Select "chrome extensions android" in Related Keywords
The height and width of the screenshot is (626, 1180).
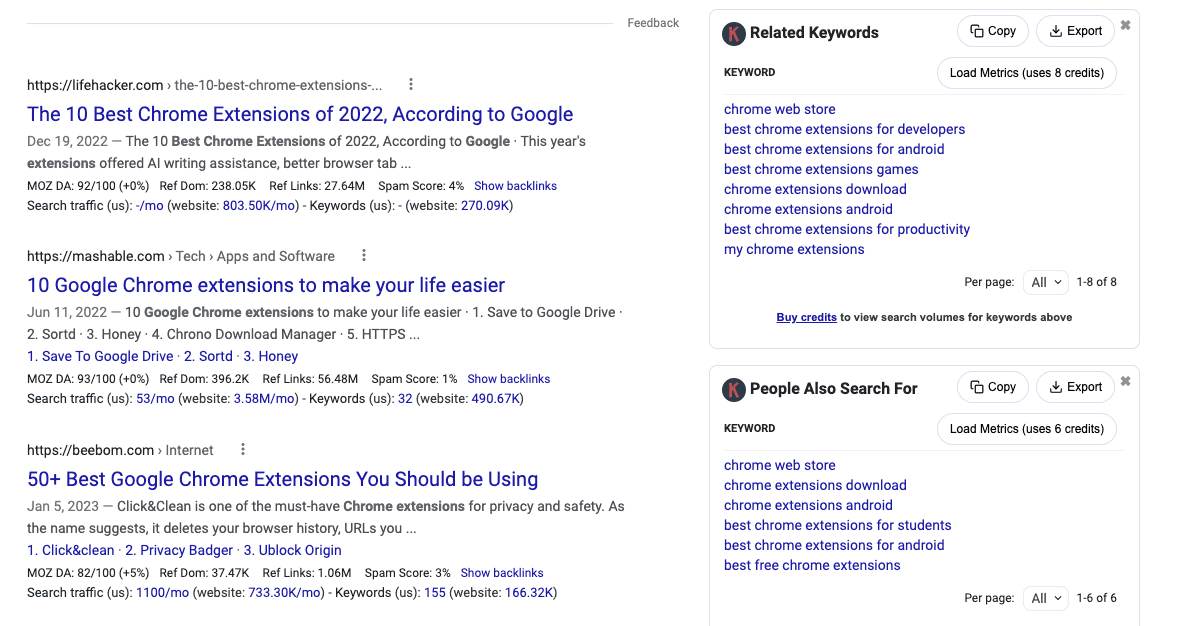[x=808, y=209]
